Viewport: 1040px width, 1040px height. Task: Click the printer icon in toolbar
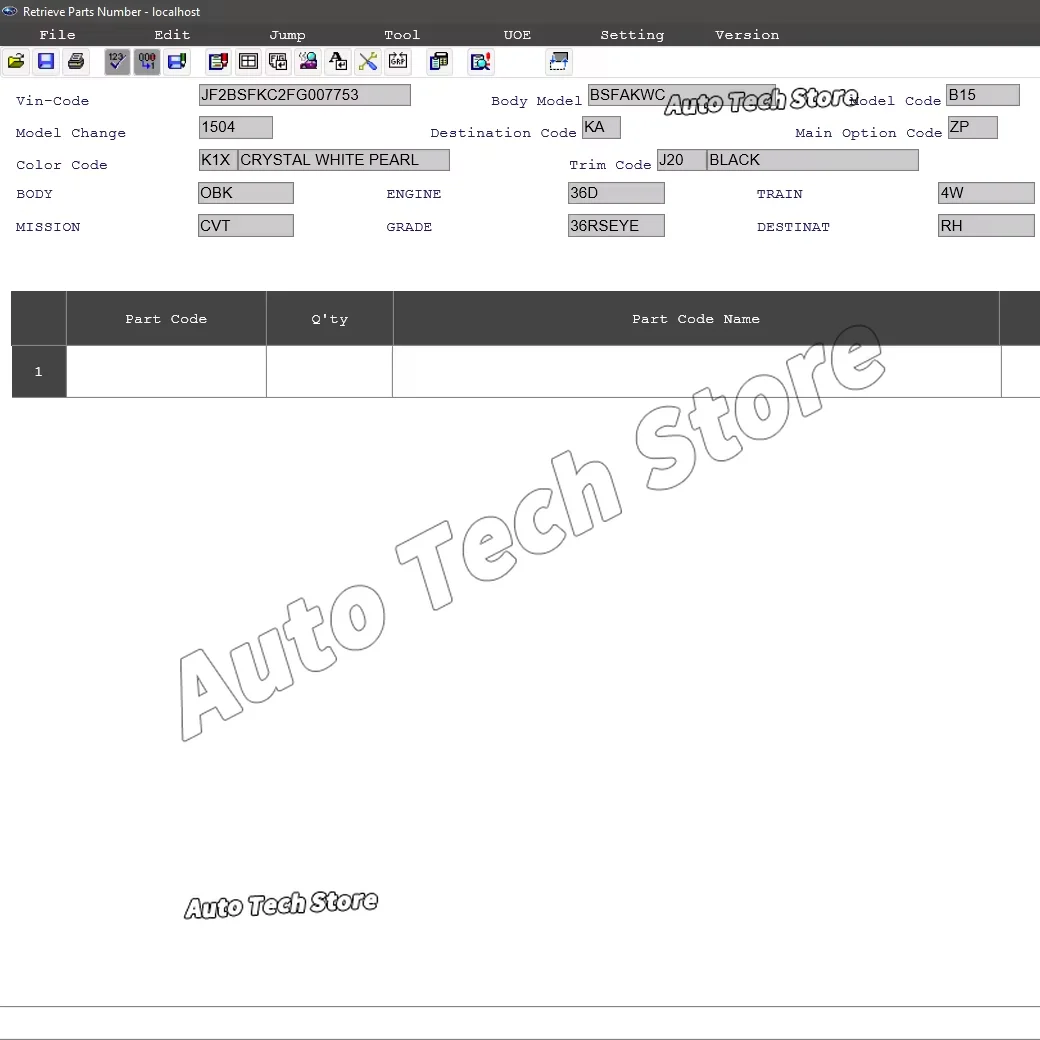76,62
